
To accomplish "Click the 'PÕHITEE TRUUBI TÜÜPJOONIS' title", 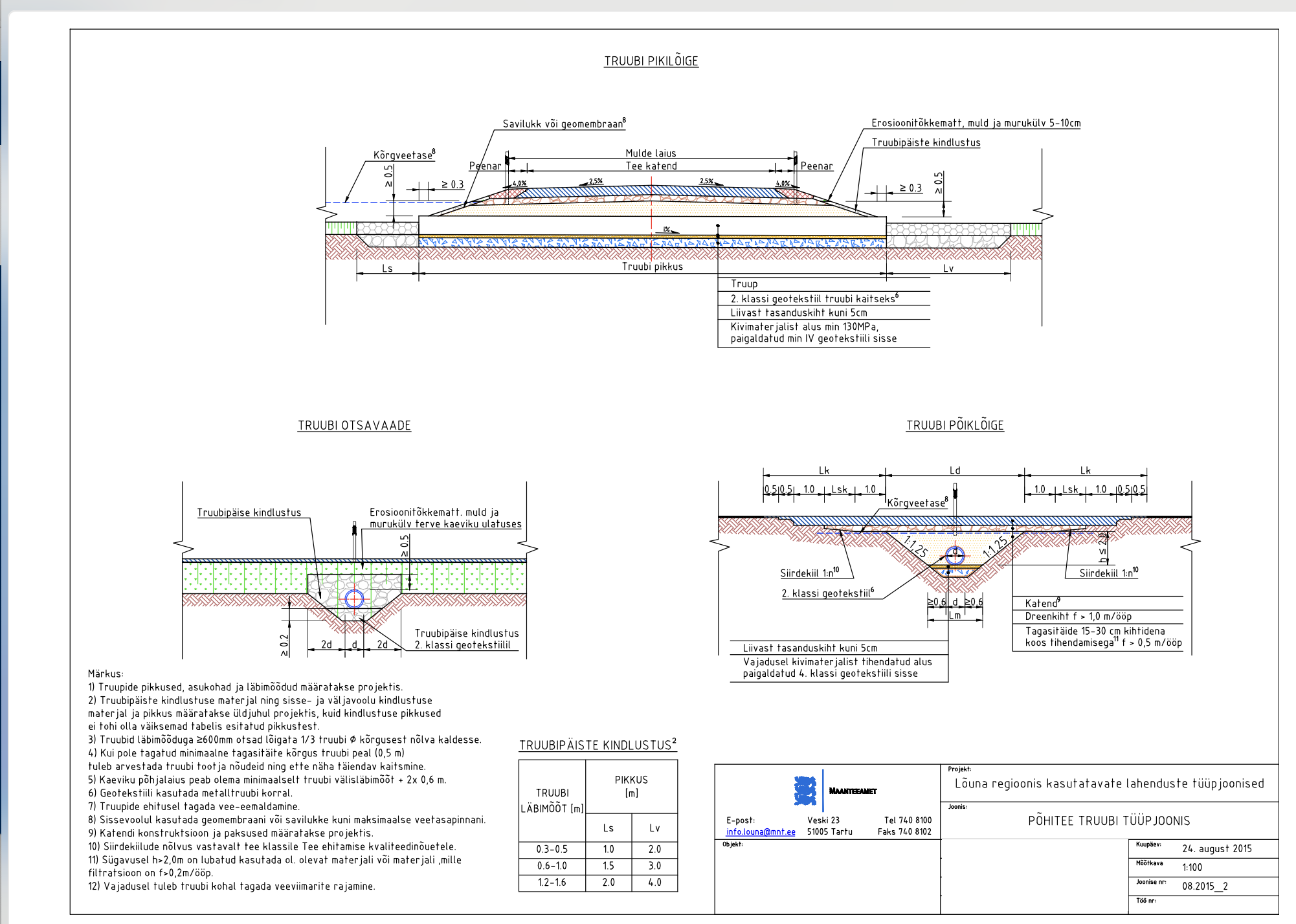I will [1108, 821].
